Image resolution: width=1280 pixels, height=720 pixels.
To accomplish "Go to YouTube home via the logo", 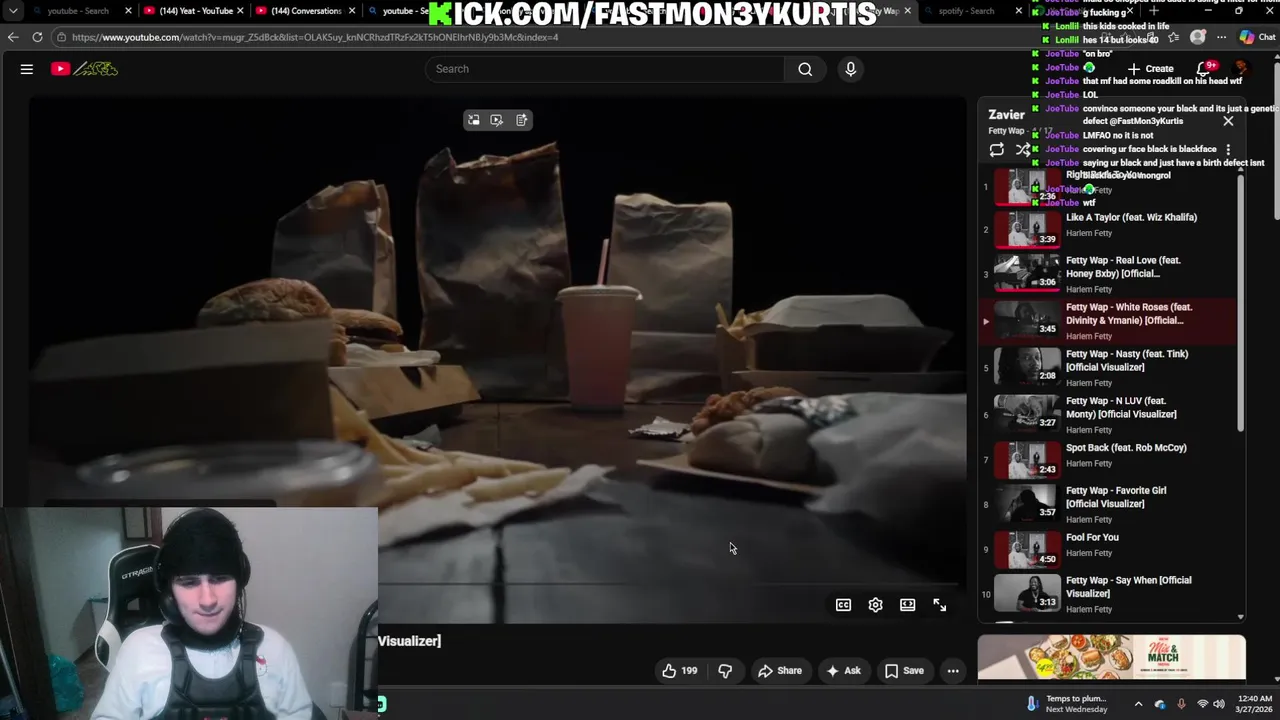I will point(85,69).
